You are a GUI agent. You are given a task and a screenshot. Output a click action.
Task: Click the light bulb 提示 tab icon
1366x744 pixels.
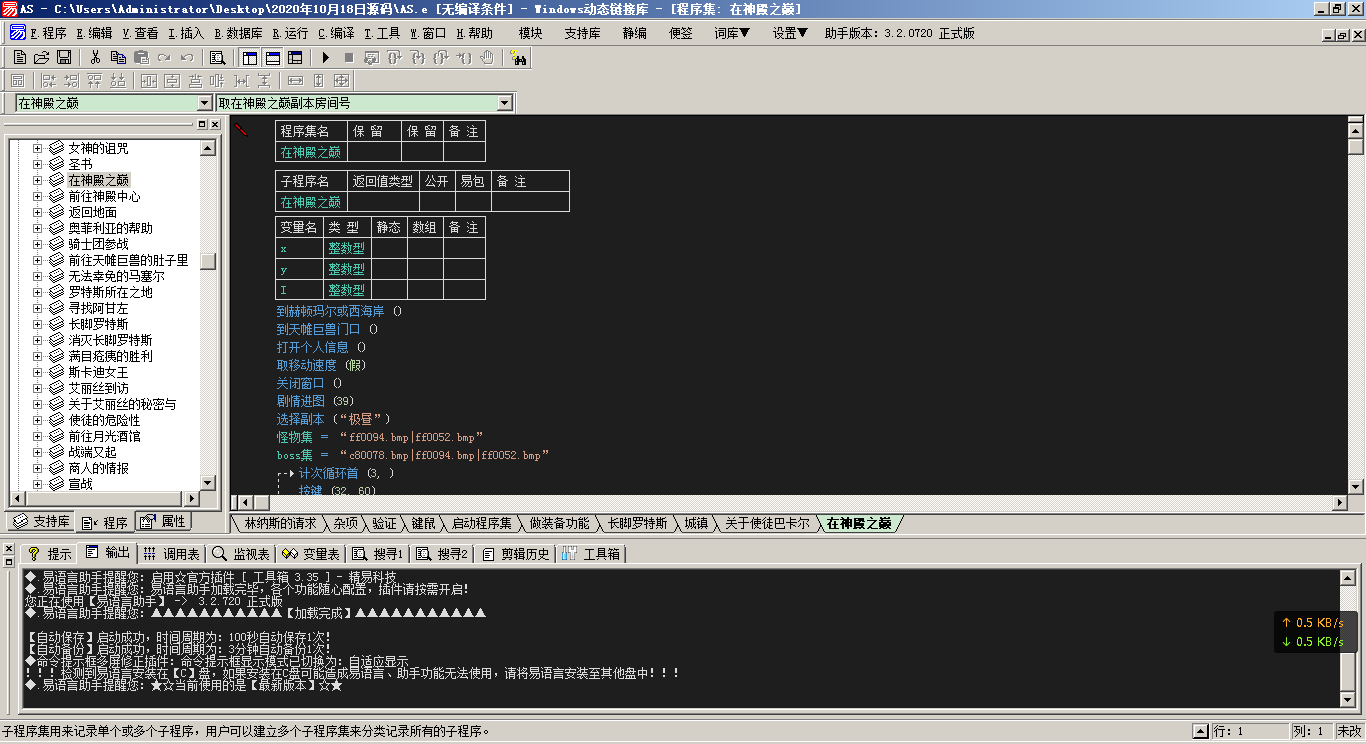[33, 554]
